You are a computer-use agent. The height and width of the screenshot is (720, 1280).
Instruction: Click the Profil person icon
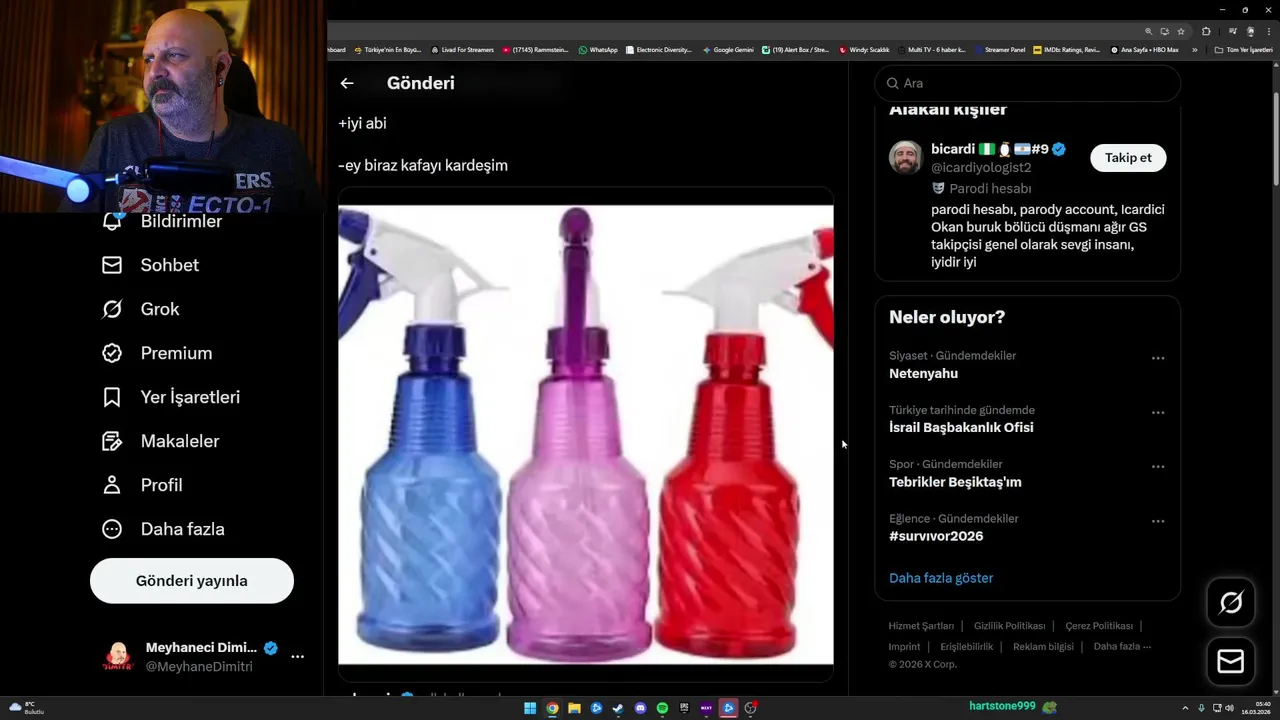tap(112, 485)
